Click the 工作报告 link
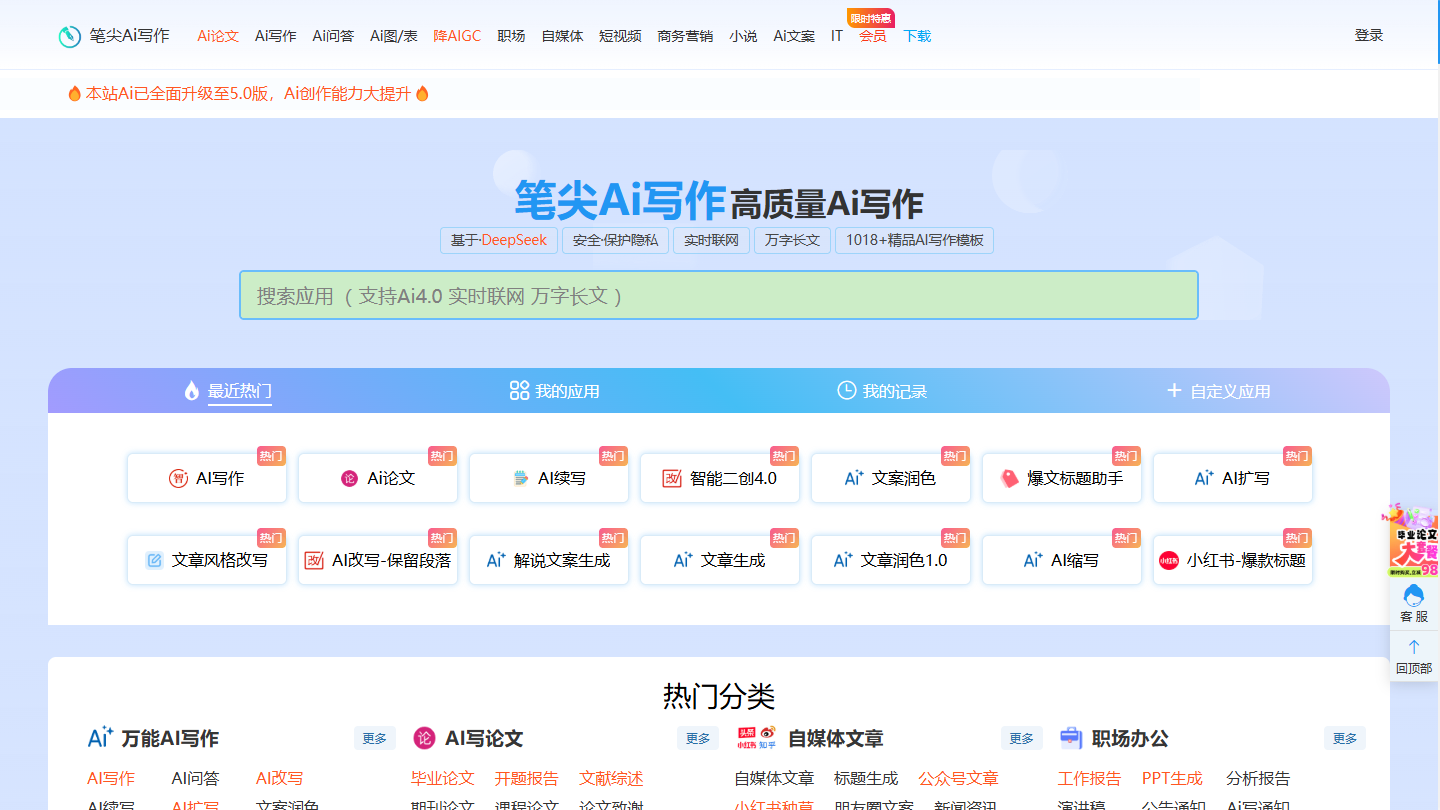1440x810 pixels. [1089, 778]
